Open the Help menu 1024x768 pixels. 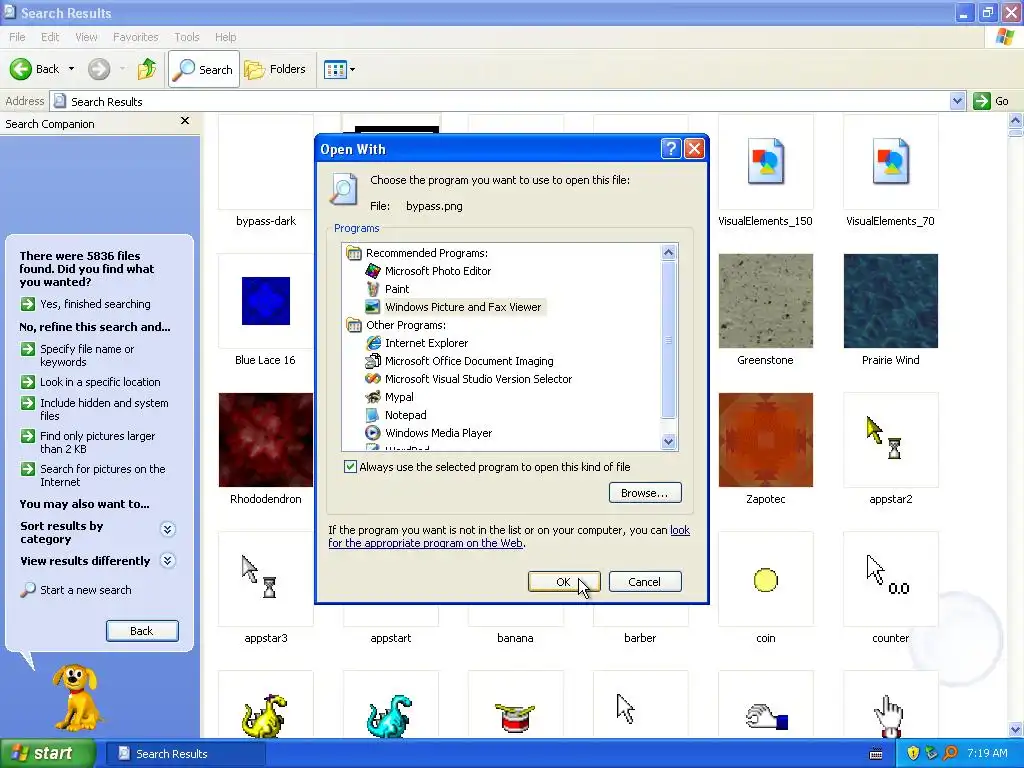[225, 37]
